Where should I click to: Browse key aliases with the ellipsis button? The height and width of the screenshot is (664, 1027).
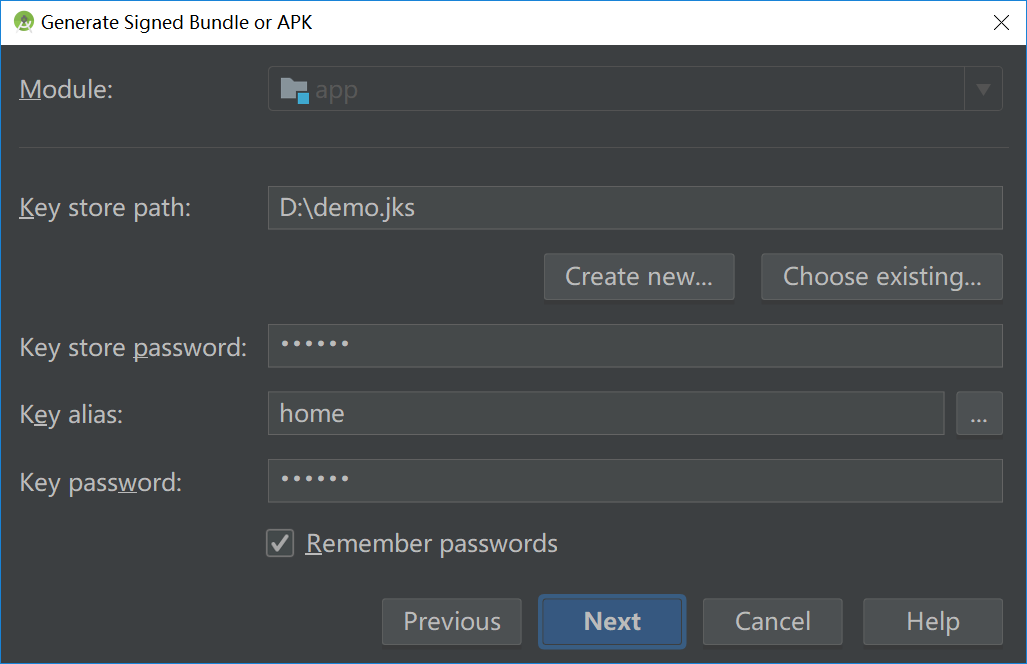pyautogui.click(x=979, y=414)
